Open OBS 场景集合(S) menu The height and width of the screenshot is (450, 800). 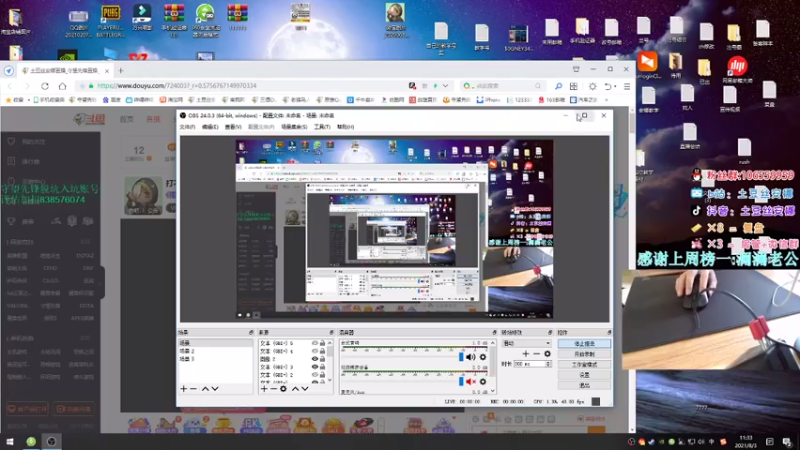pyautogui.click(x=294, y=127)
